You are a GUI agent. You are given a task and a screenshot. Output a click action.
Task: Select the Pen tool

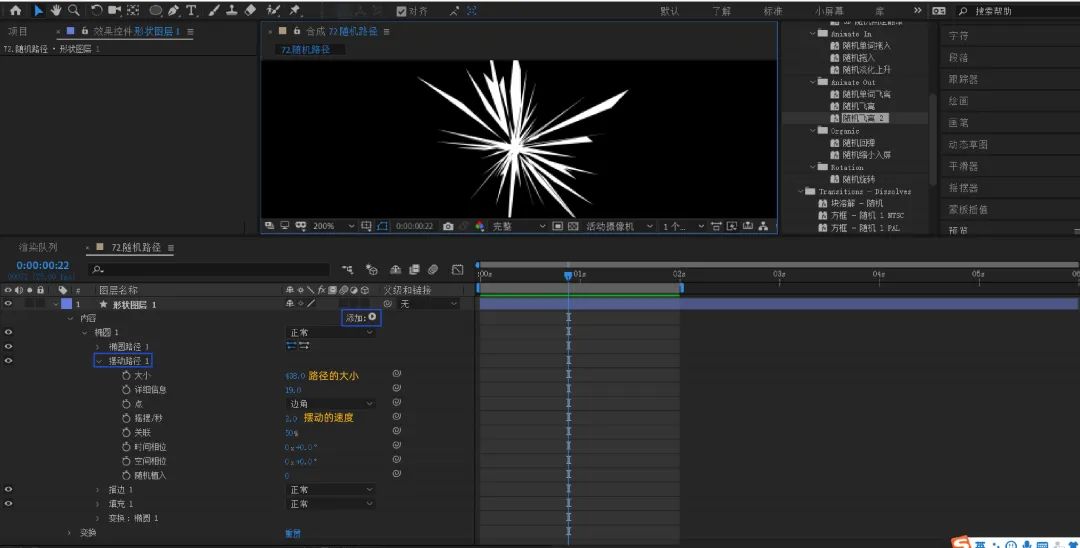click(x=173, y=10)
